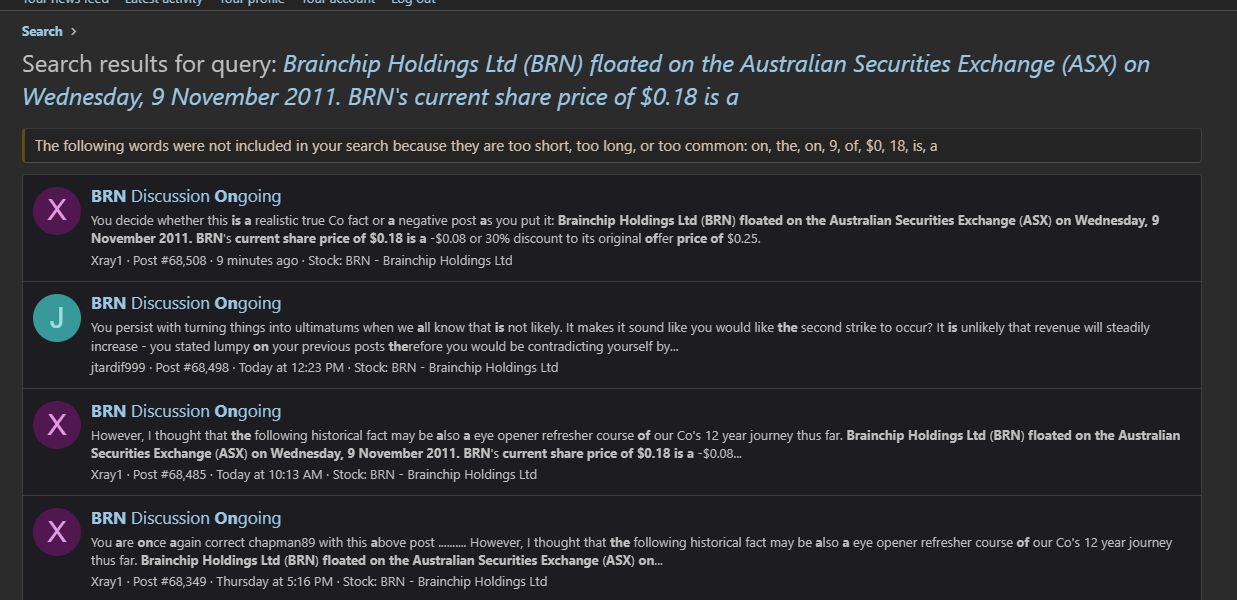This screenshot has width=1237, height=600.
Task: Click the X avatar beside post #68,485
Action: [57, 424]
